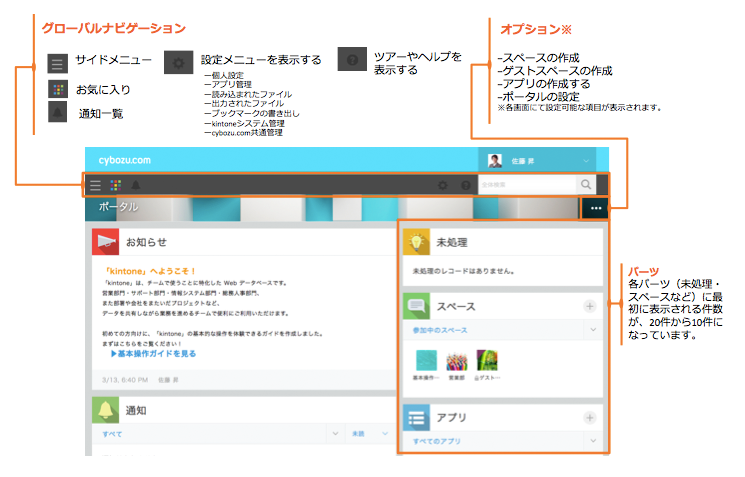Open the 未読 notification filter dropdown
Image resolution: width=745 pixels, height=477 pixels.
384,435
